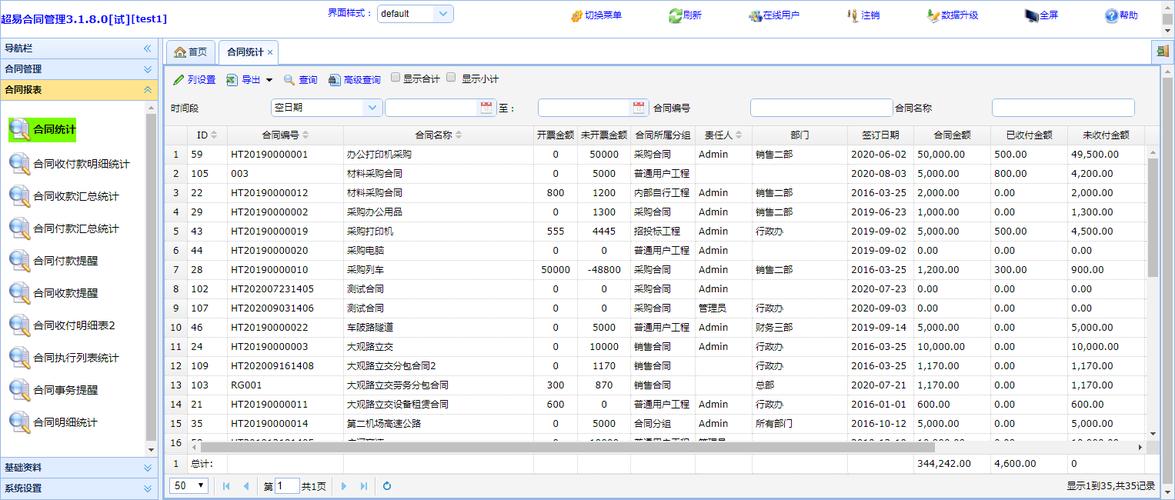
Task: Switch to 全屏 fullscreen mode
Action: (1041, 15)
